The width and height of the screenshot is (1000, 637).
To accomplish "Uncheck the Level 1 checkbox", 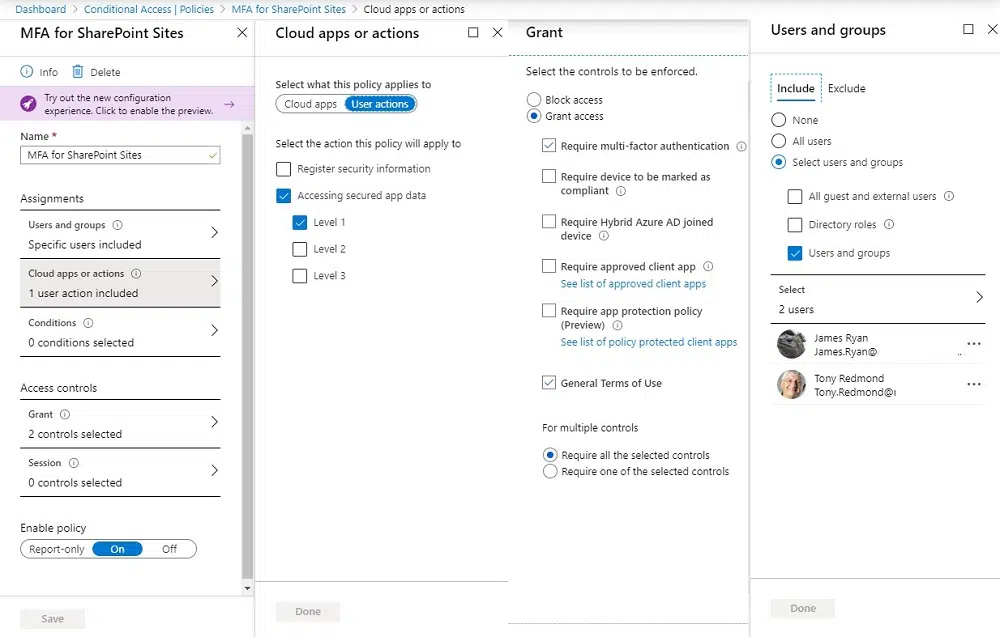I will click(x=300, y=223).
